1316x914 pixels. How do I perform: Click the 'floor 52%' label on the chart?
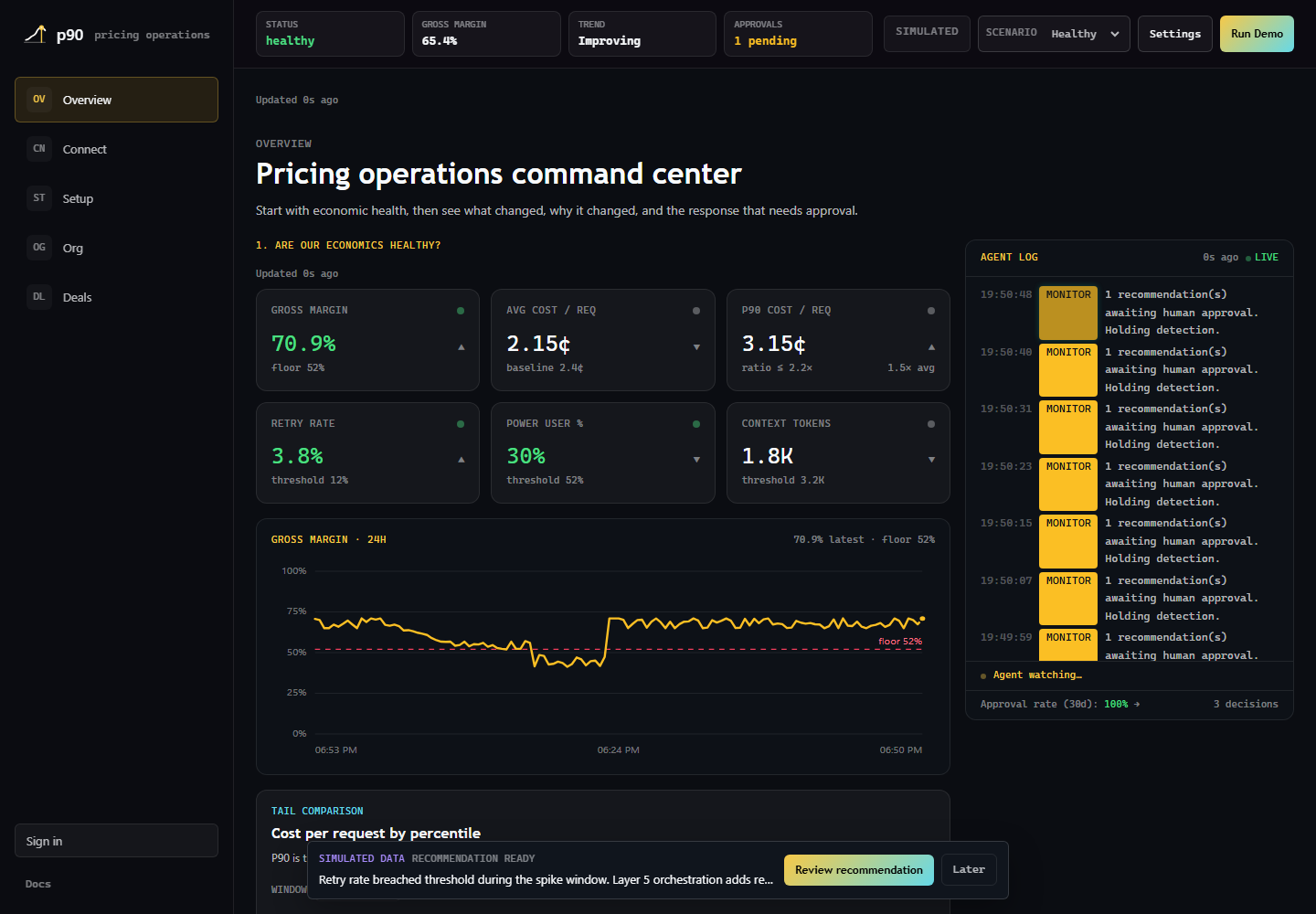tap(900, 642)
